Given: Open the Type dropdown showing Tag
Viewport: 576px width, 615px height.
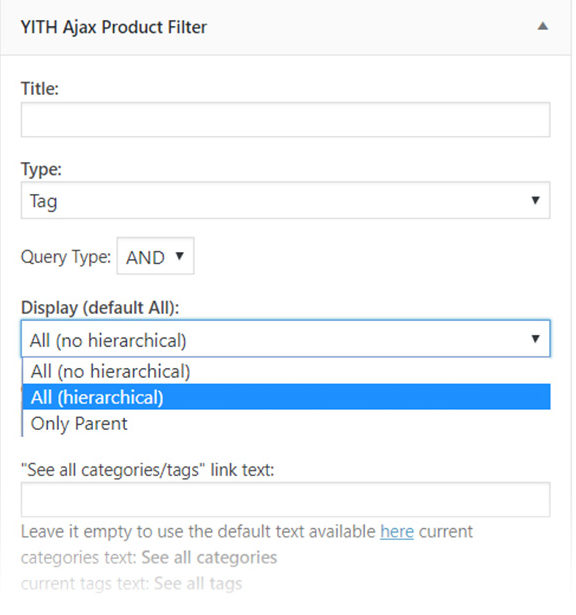Looking at the screenshot, I should coord(285,200).
